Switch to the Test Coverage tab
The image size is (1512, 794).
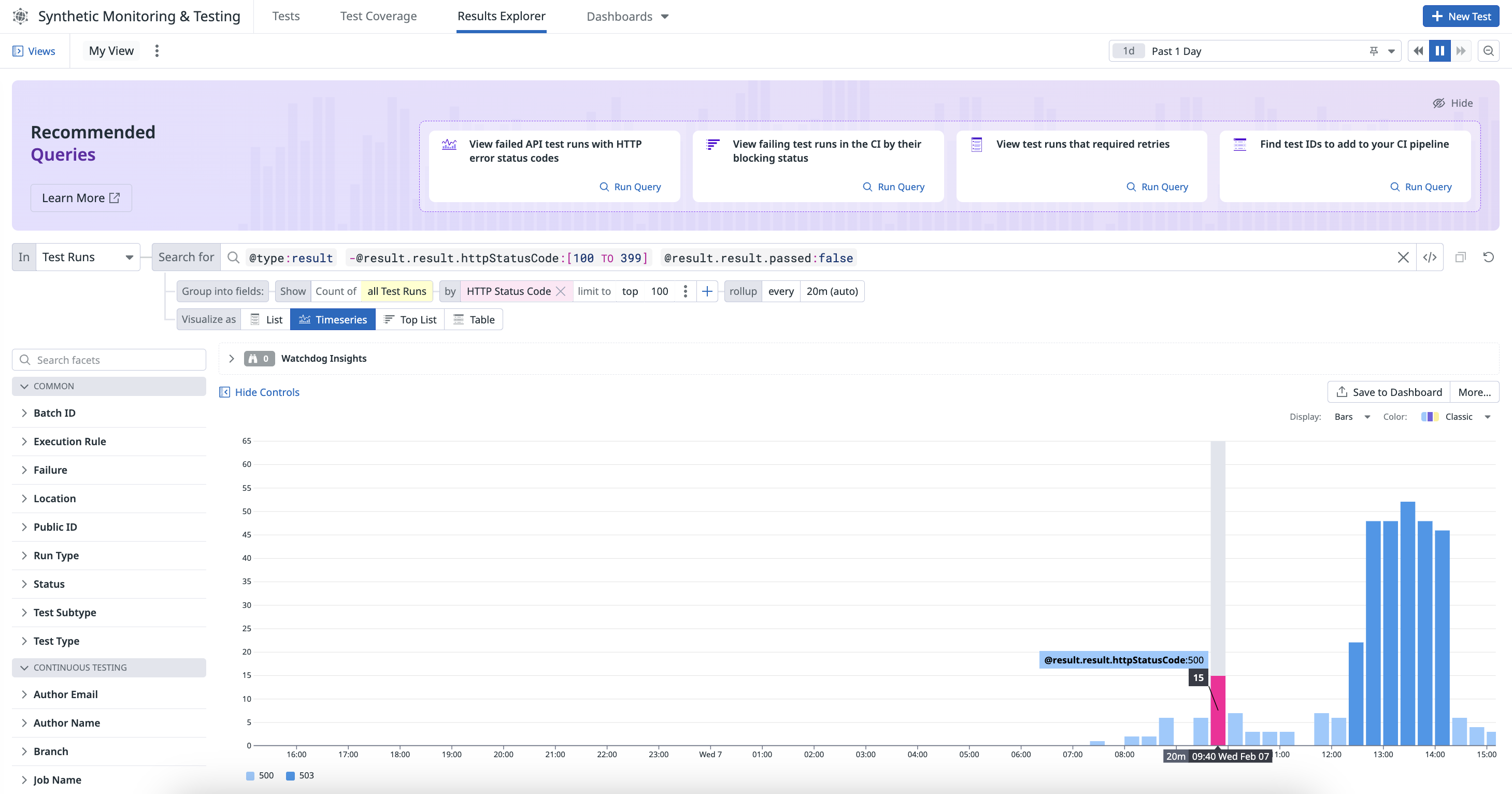point(378,16)
